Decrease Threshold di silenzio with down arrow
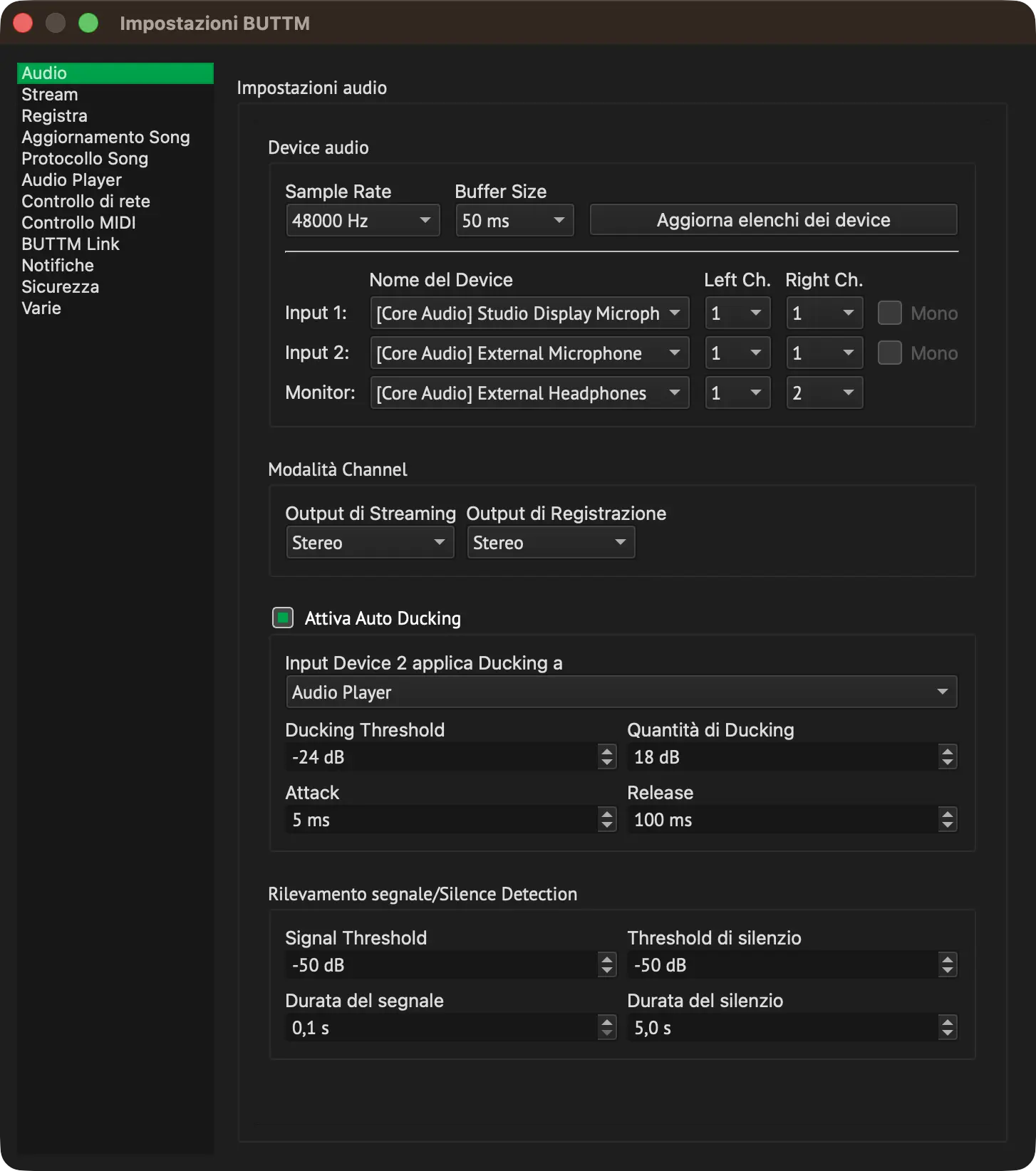The width and height of the screenshot is (1036, 1171). click(x=947, y=971)
